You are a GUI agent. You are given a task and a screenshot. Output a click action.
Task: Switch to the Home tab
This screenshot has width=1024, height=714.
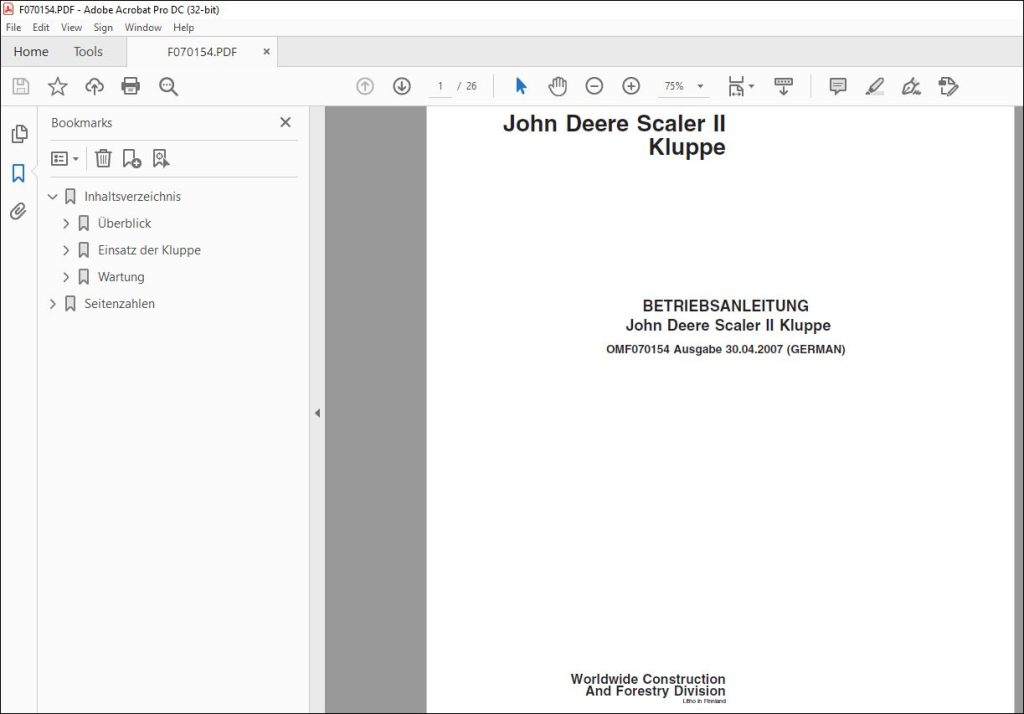(31, 52)
